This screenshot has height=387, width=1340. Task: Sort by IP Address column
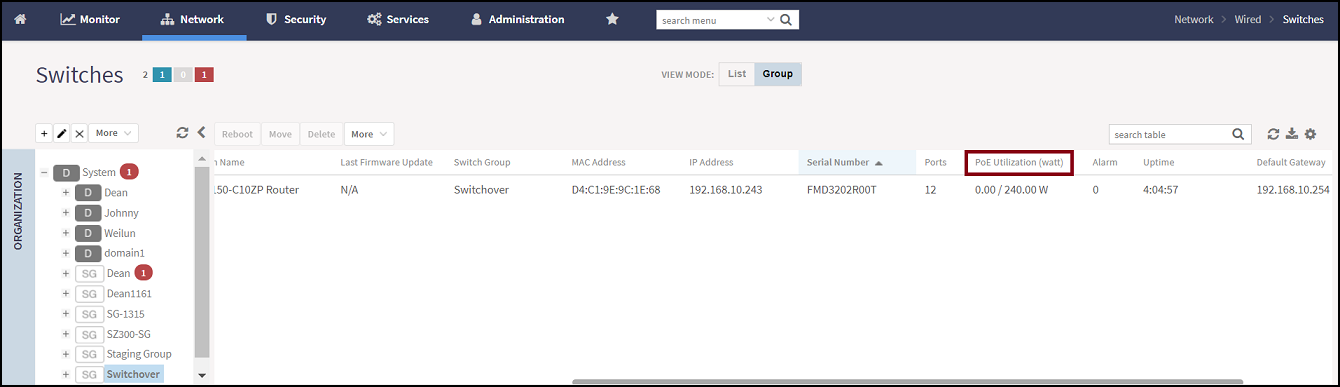coord(711,162)
